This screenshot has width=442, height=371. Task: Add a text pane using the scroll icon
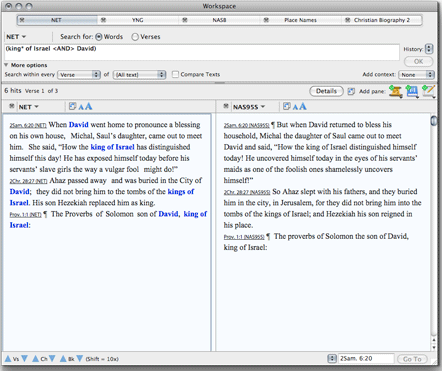(395, 91)
